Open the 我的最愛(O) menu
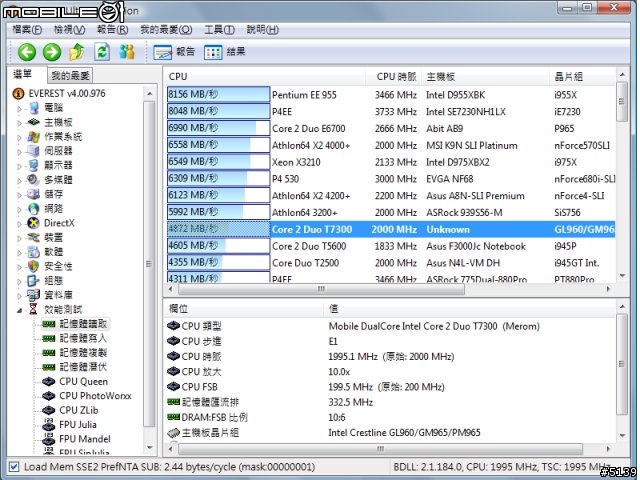Image resolution: width=640 pixels, height=480 pixels. point(166,30)
